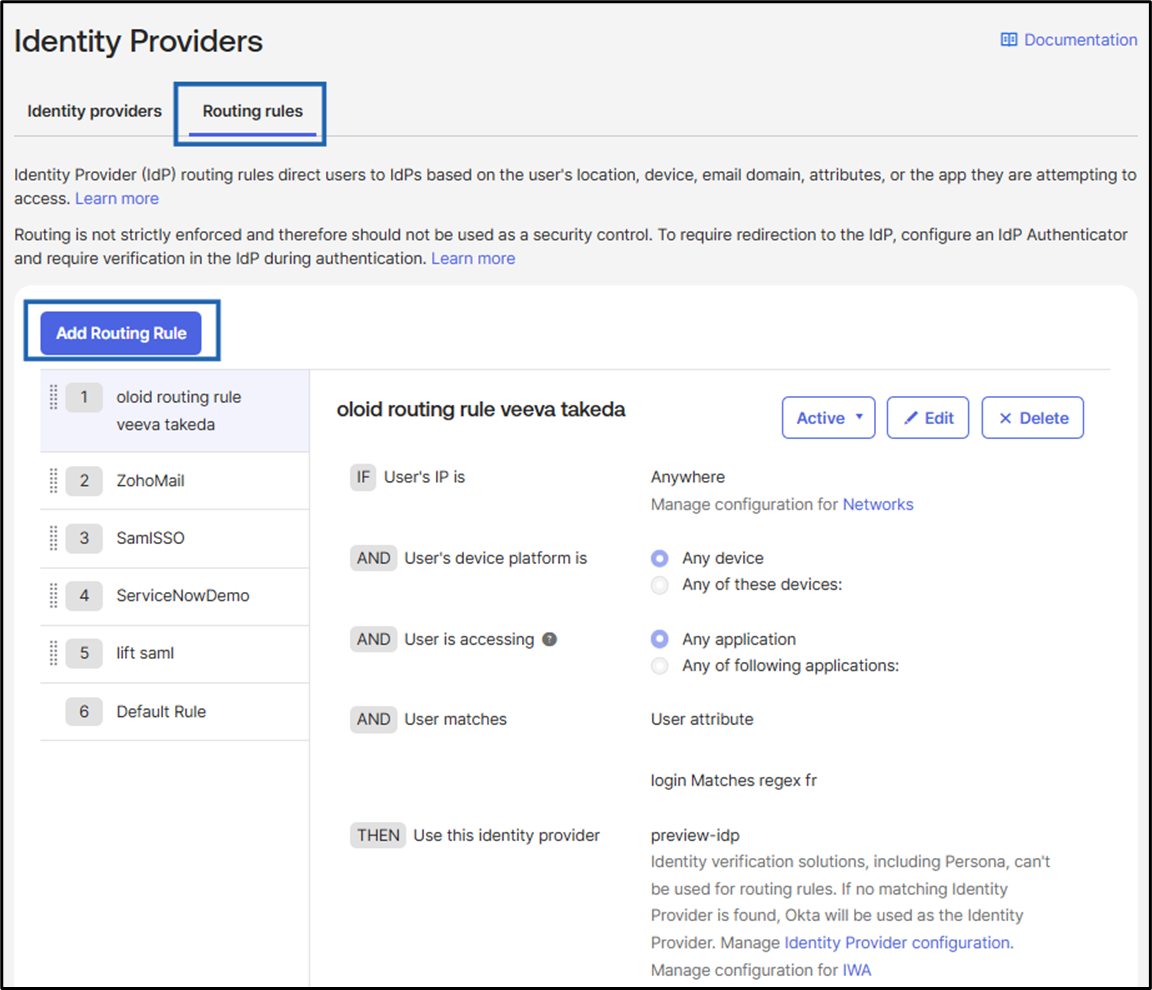
Task: Click pencil icon in Edit button
Action: pos(911,418)
